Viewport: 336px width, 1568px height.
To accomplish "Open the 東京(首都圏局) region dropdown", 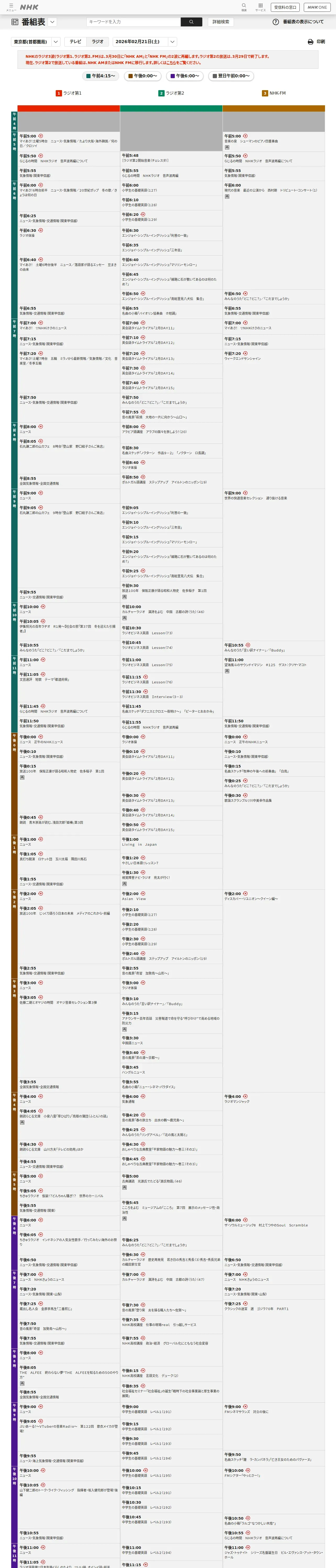I will pos(35,42).
